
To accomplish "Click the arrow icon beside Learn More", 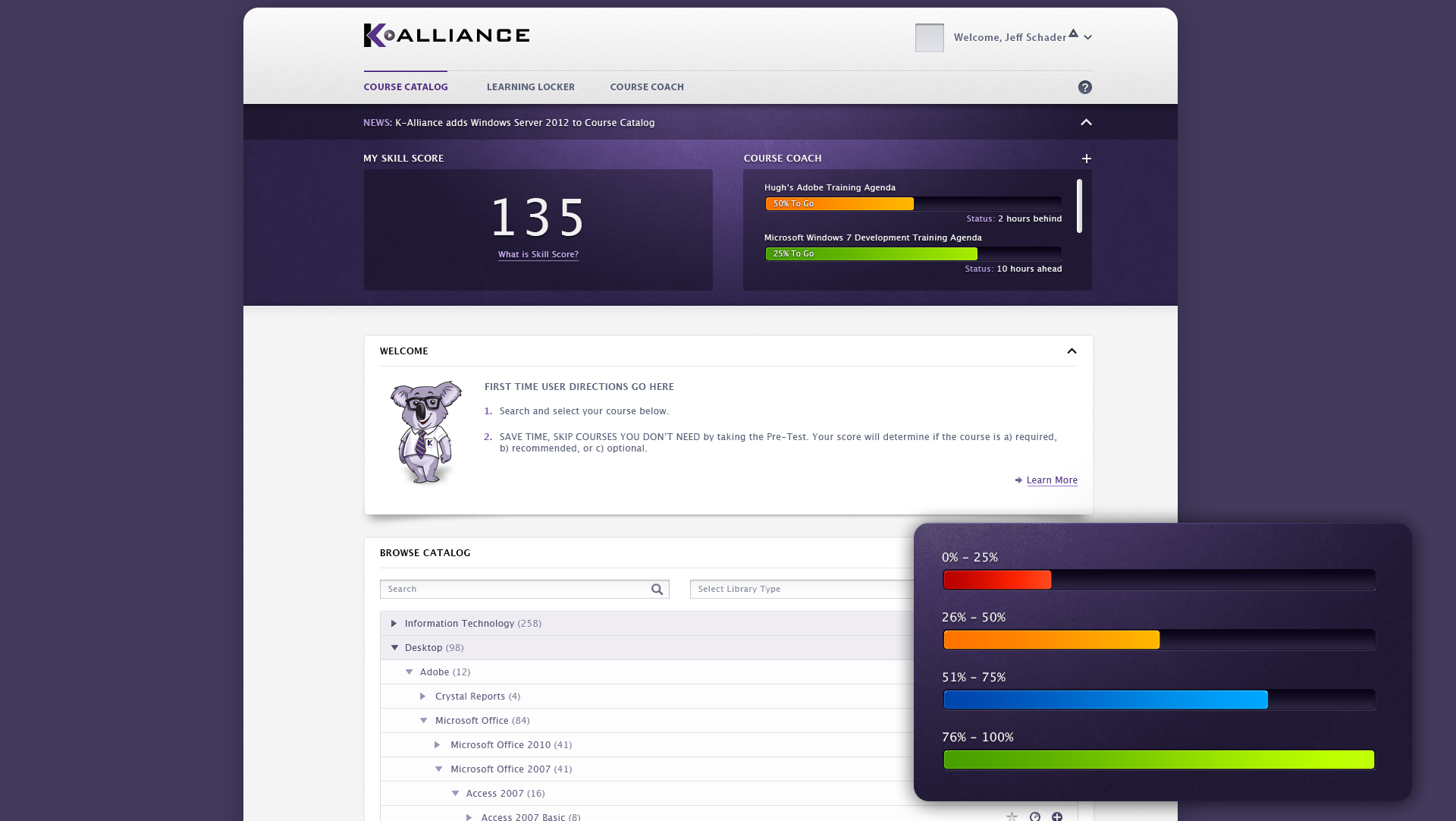I will pos(1018,480).
